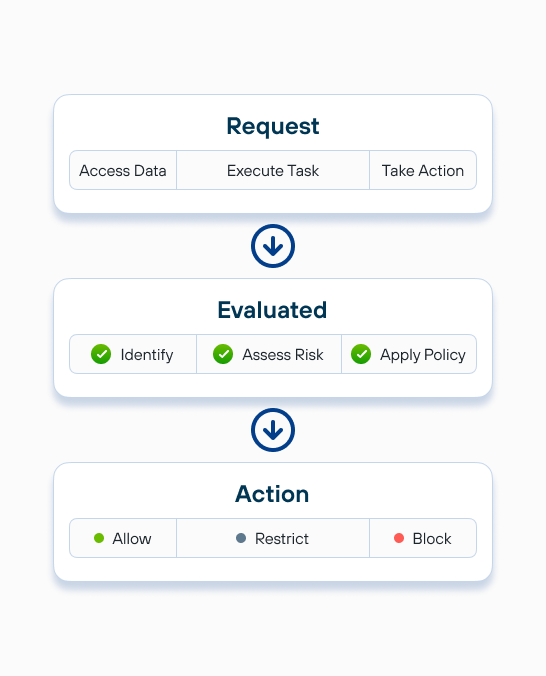Click the down arrow below Request card
The width and height of the screenshot is (546, 676).
tap(273, 246)
